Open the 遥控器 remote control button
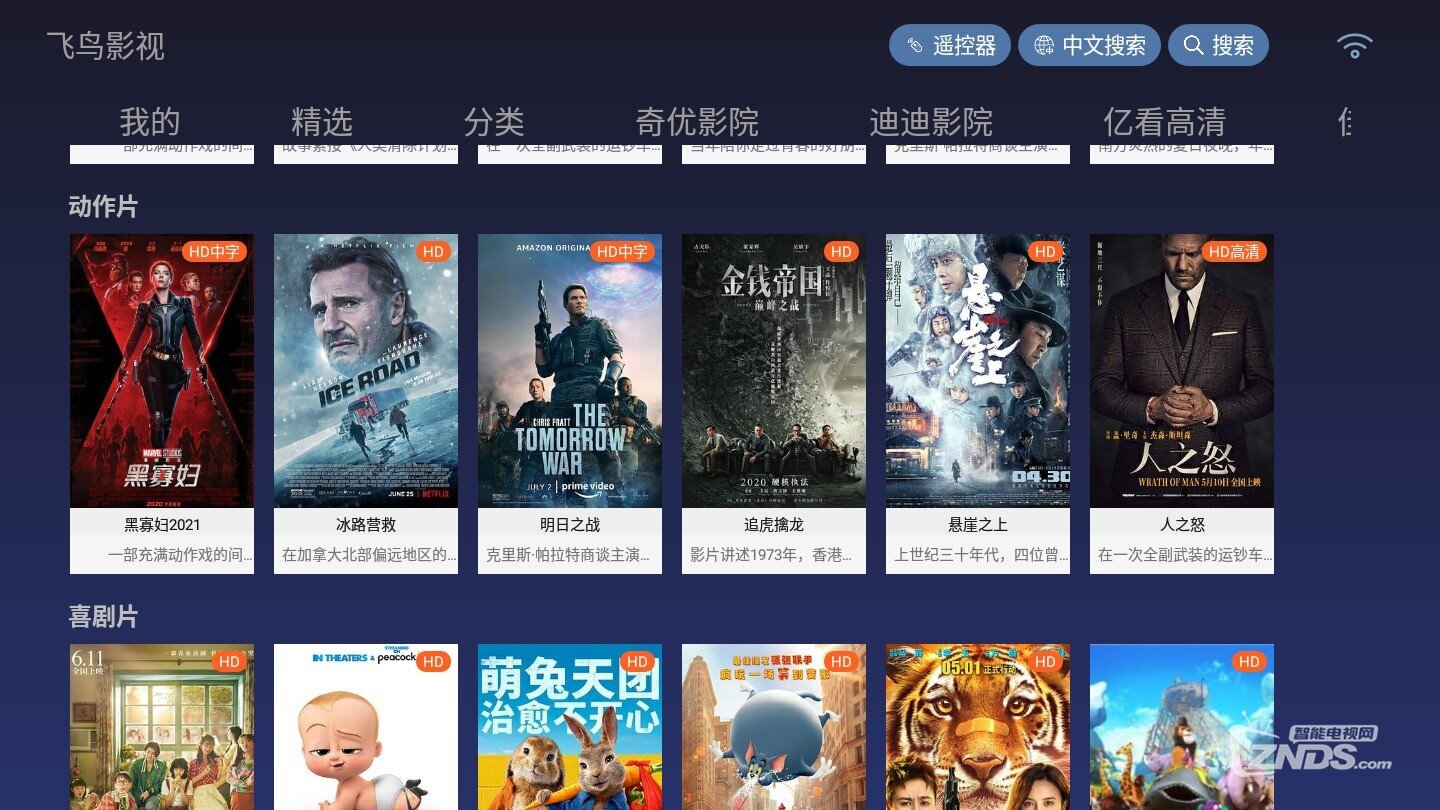 [949, 46]
